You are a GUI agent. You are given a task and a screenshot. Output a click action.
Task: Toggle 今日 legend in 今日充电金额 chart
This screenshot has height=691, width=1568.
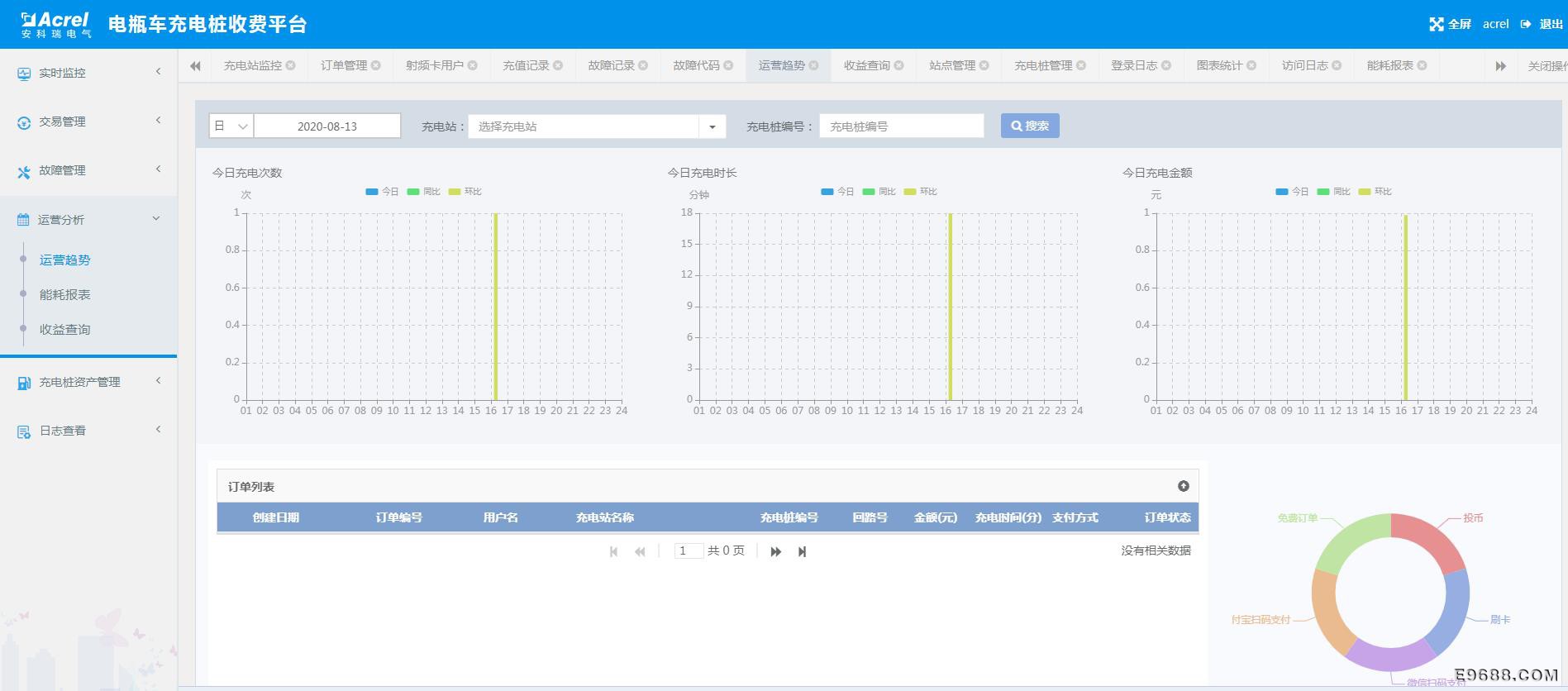(x=1292, y=192)
